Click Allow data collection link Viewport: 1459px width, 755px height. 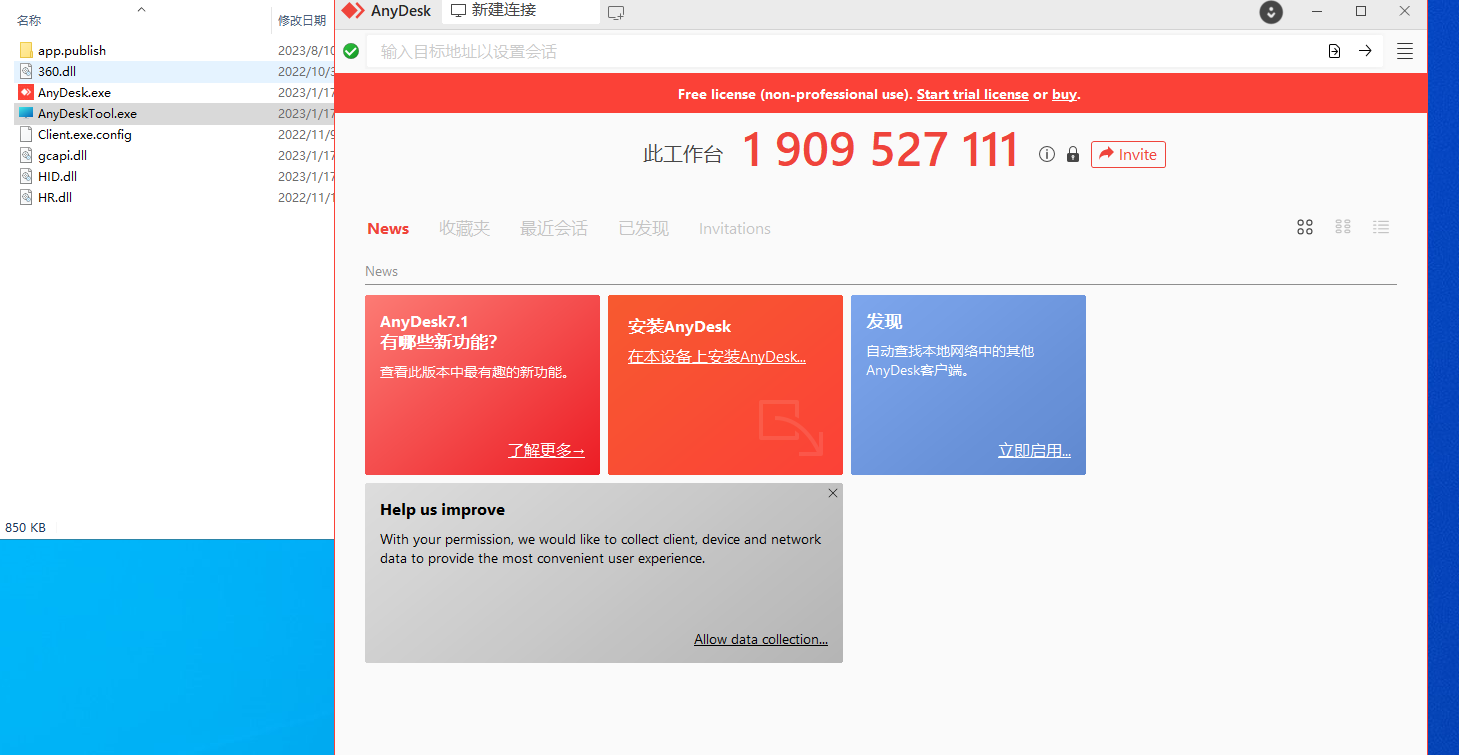click(760, 639)
